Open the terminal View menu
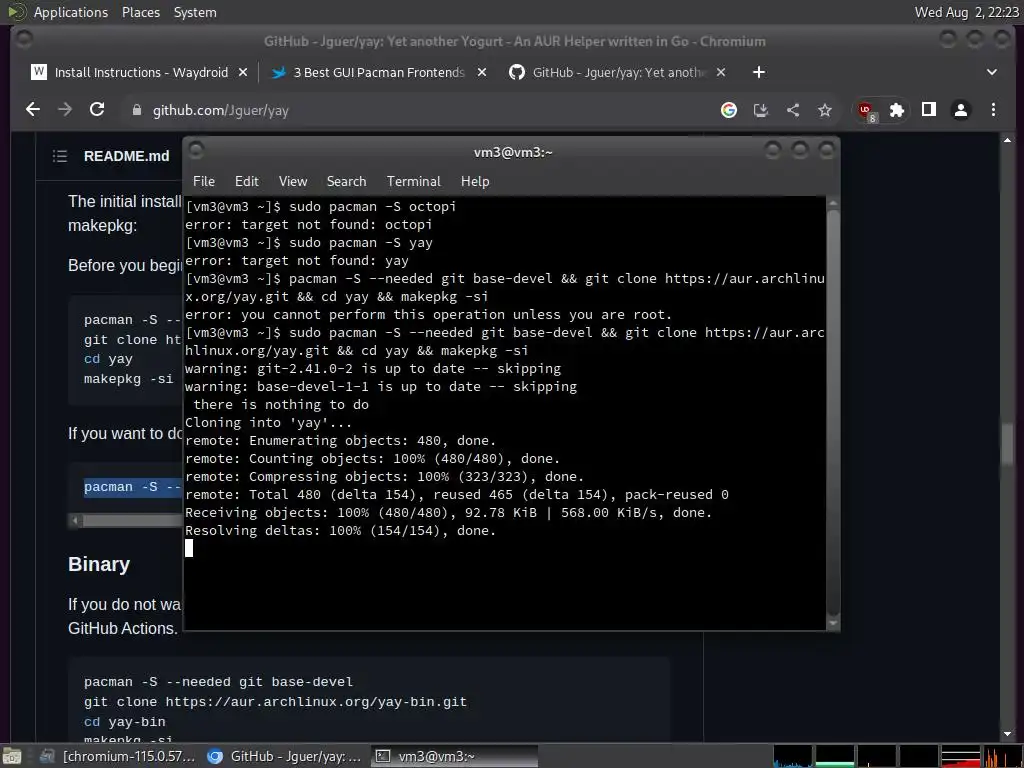Image resolution: width=1024 pixels, height=768 pixels. [x=293, y=181]
